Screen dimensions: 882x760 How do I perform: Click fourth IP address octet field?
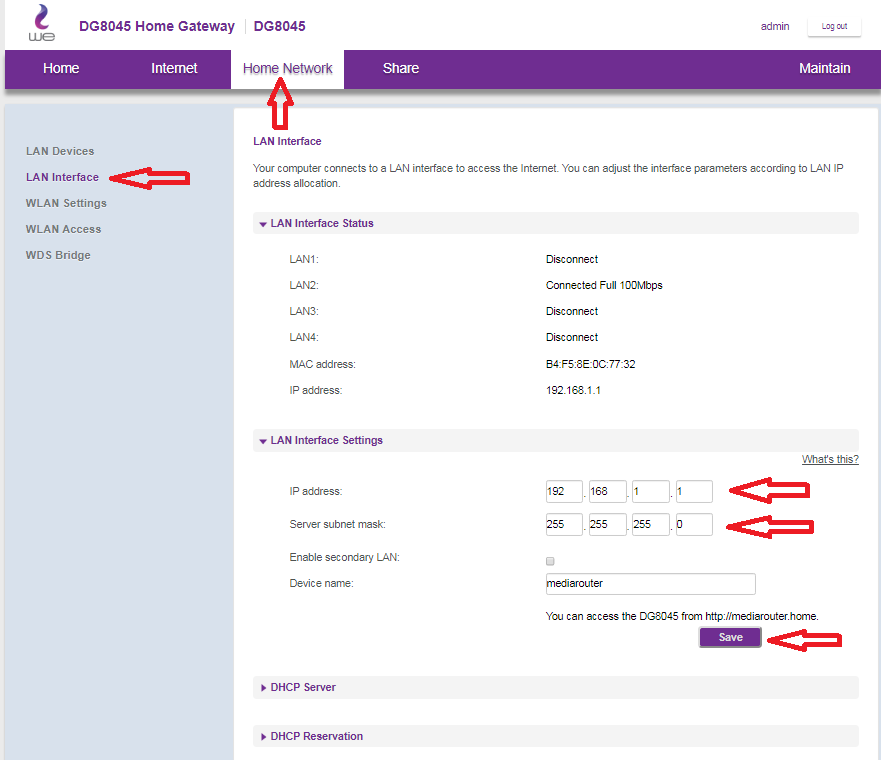pyautogui.click(x=694, y=491)
